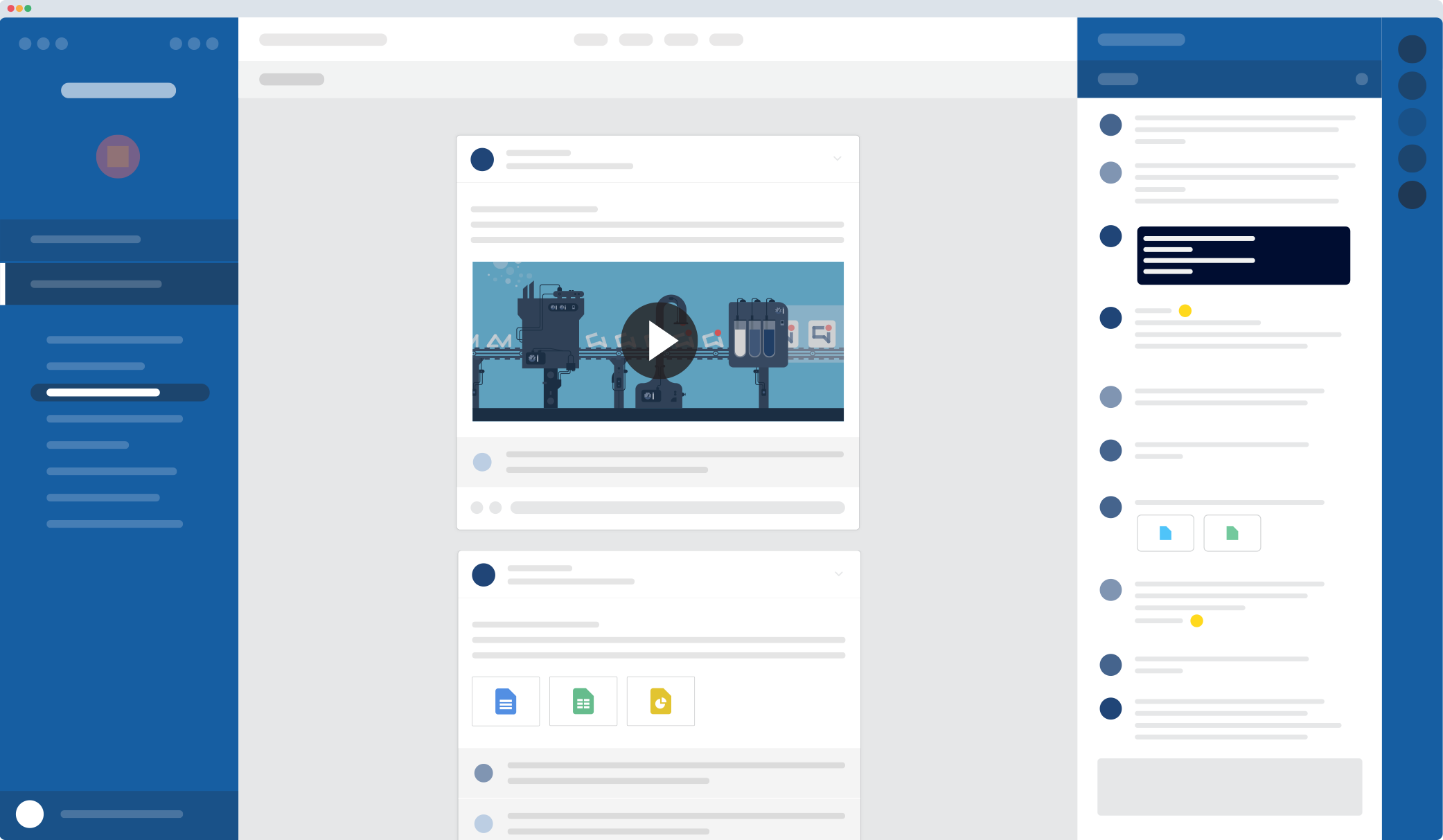Screen dimensions: 1443x840
Task: Click the fourth top navigation pill
Action: [x=726, y=39]
